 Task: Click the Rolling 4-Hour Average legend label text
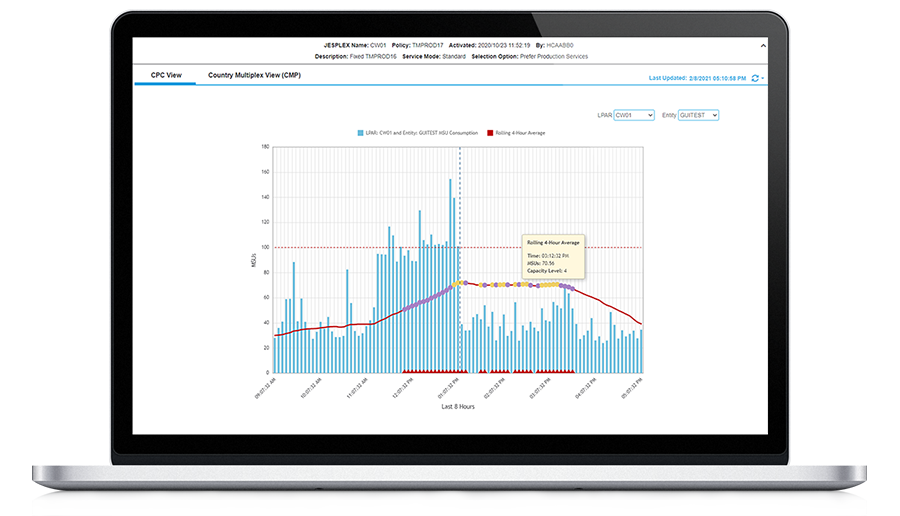click(x=520, y=133)
